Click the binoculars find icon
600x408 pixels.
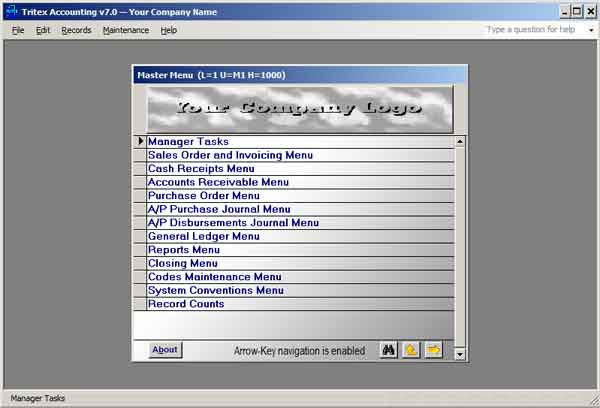click(x=388, y=350)
